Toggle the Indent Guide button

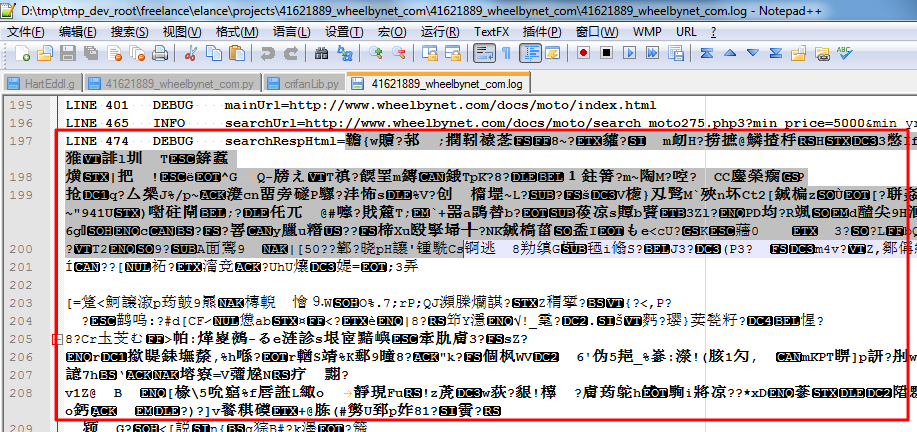(530, 53)
